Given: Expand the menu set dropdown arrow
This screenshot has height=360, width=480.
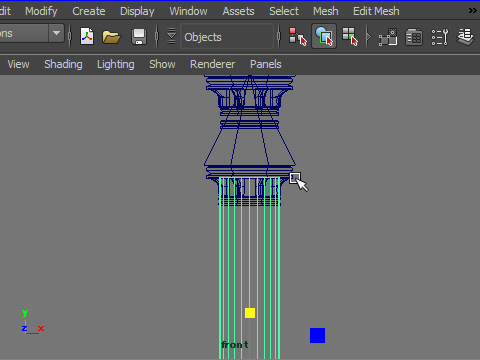Looking at the screenshot, I should point(56,33).
